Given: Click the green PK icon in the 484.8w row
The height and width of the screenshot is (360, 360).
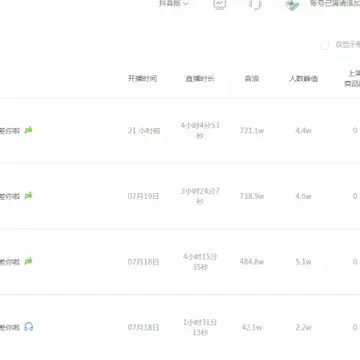Looking at the screenshot, I should [28, 261].
